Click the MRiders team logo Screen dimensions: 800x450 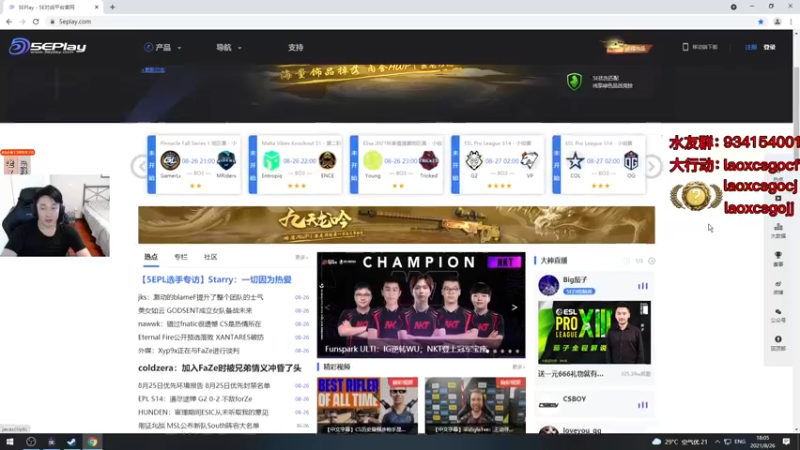click(226, 161)
